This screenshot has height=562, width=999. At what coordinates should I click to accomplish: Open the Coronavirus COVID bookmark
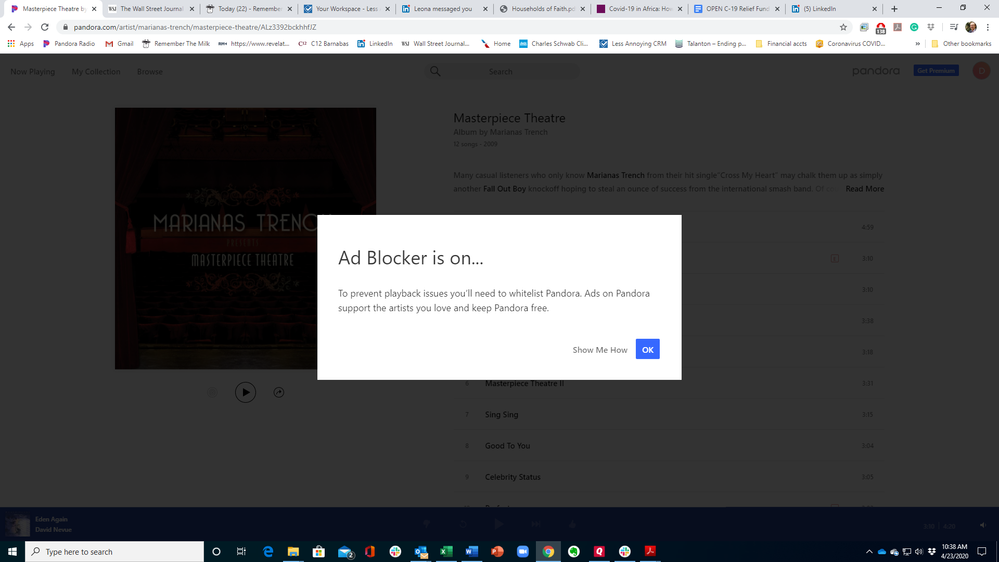pos(851,44)
